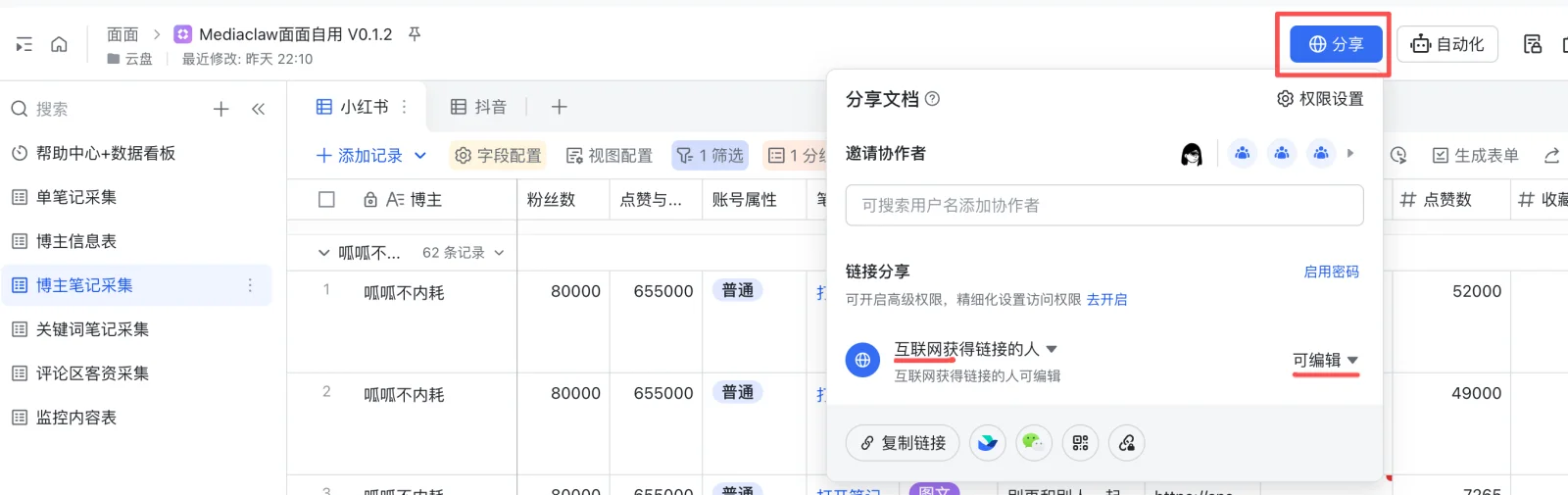Click the share arrow icon beside 生成表单

1551,156
